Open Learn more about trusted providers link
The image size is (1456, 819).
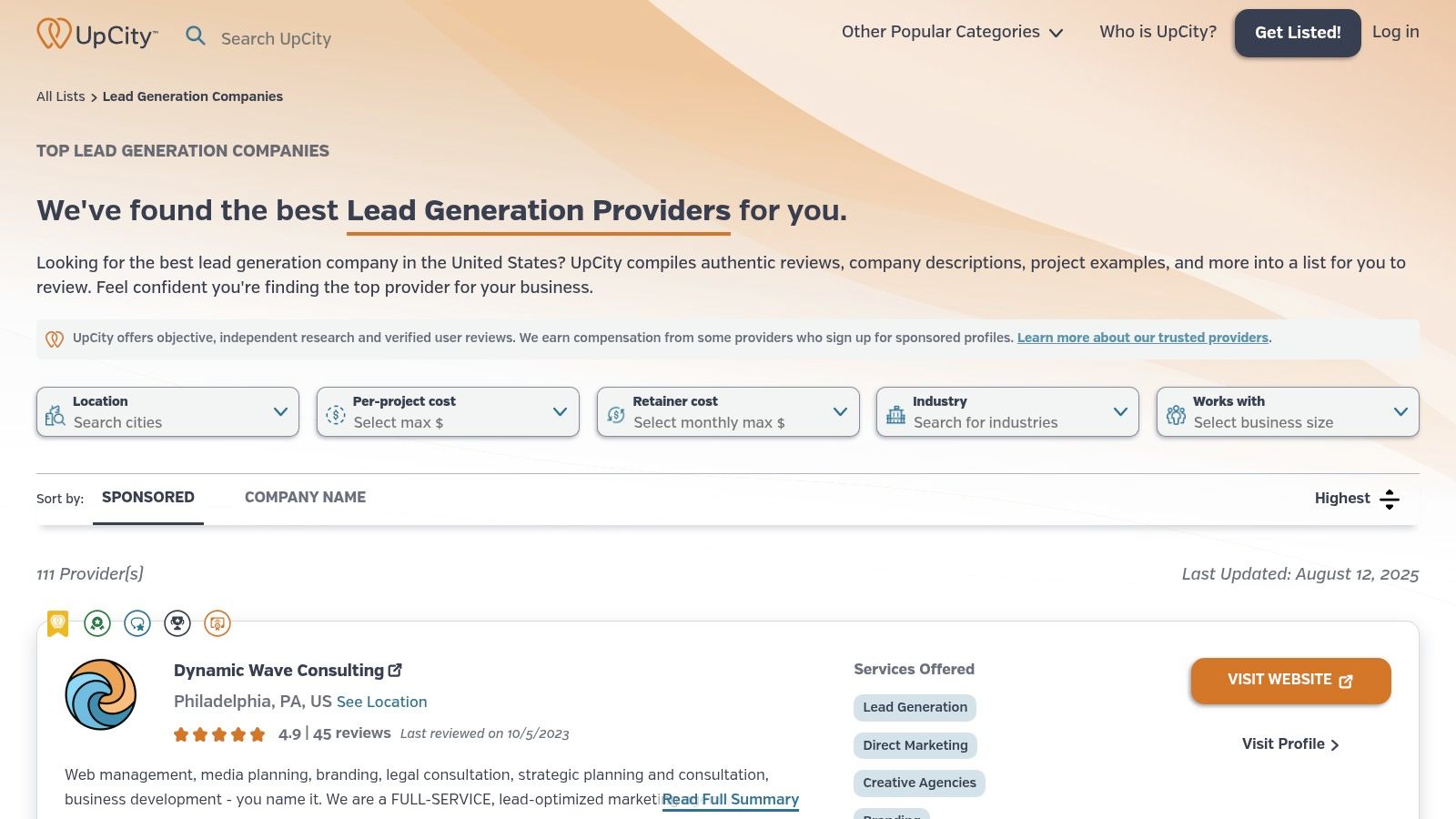1142,338
